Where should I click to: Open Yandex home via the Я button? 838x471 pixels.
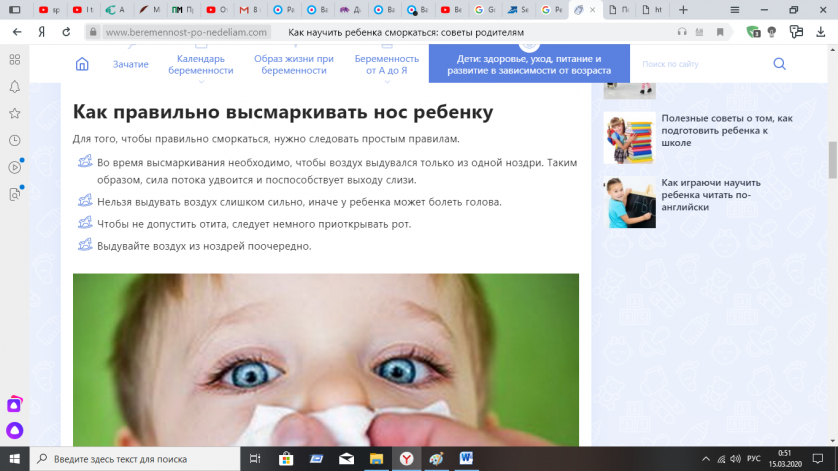[42, 32]
